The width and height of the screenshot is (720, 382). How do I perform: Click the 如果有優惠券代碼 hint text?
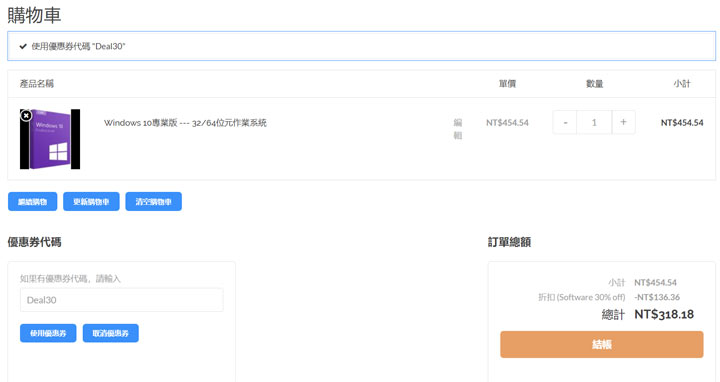click(x=70, y=279)
